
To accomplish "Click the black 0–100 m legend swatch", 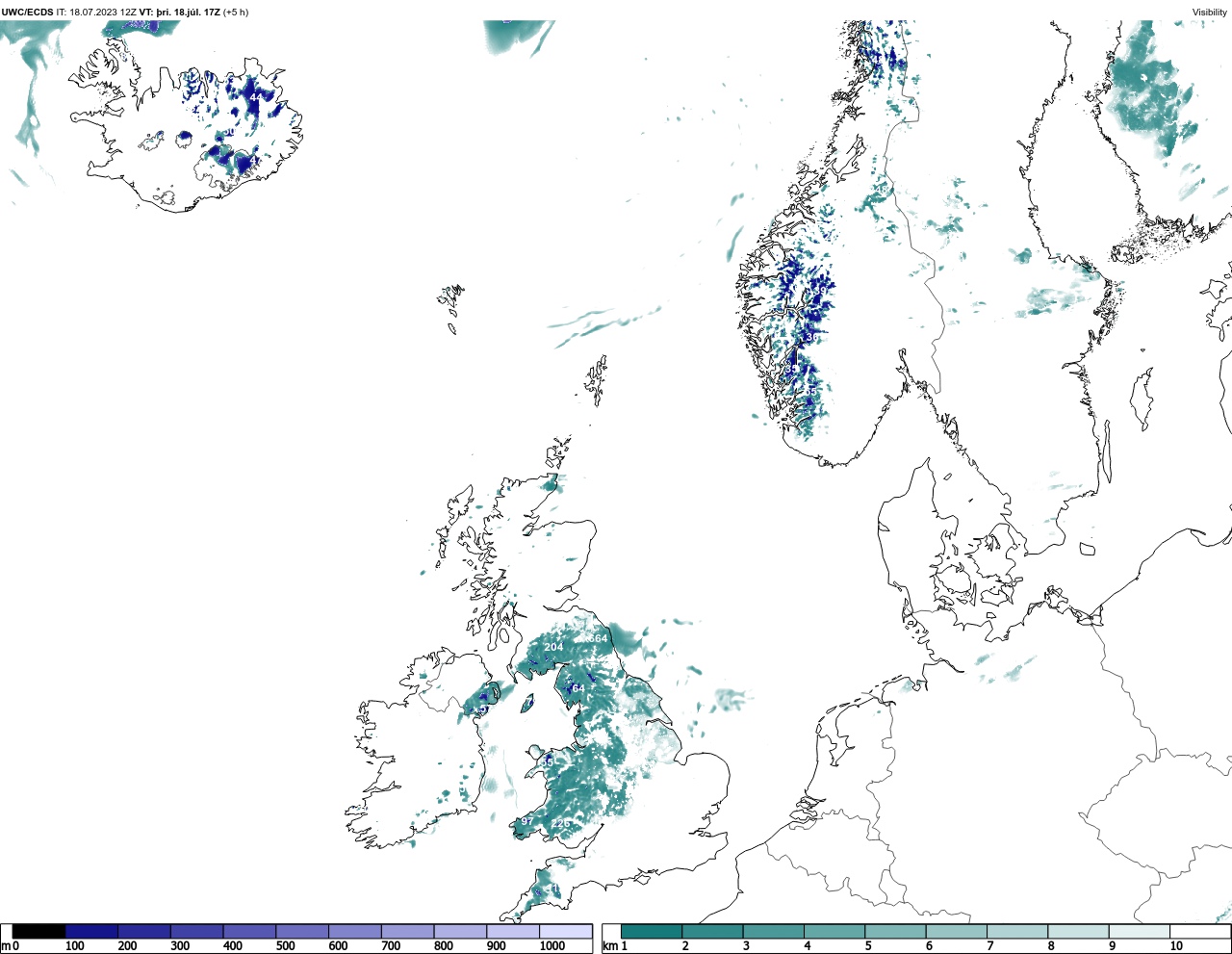I will [x=38, y=932].
